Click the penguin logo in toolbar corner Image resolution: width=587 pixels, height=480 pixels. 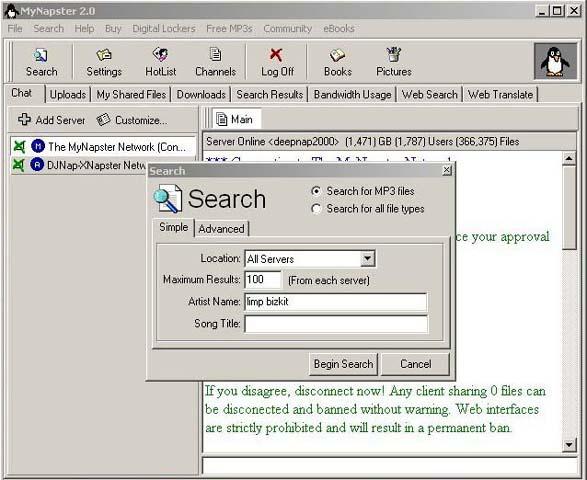tap(555, 61)
